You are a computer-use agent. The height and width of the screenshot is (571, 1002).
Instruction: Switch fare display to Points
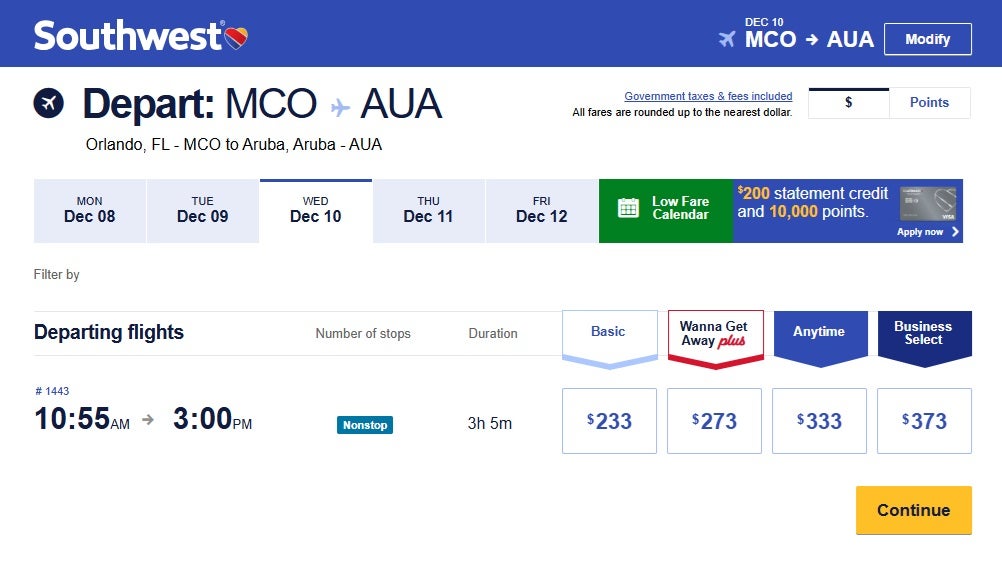pos(929,103)
